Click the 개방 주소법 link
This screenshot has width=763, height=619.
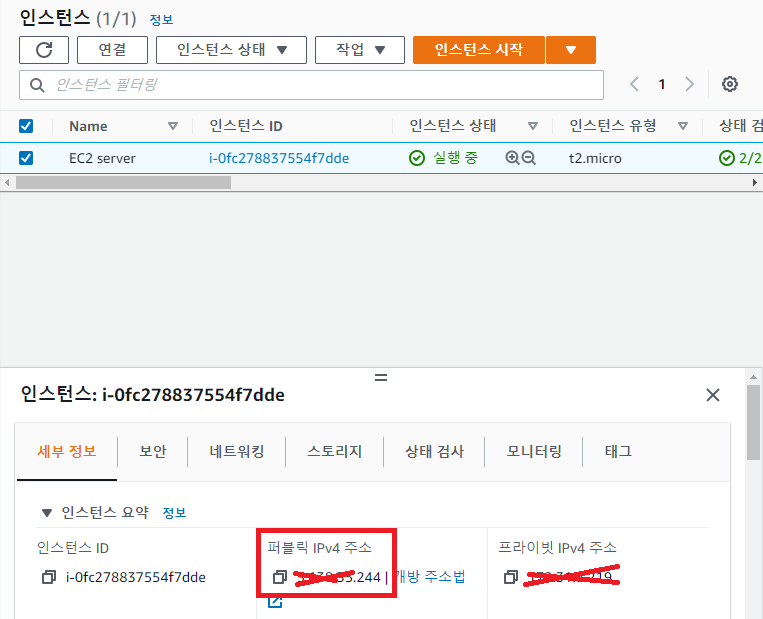click(430, 577)
